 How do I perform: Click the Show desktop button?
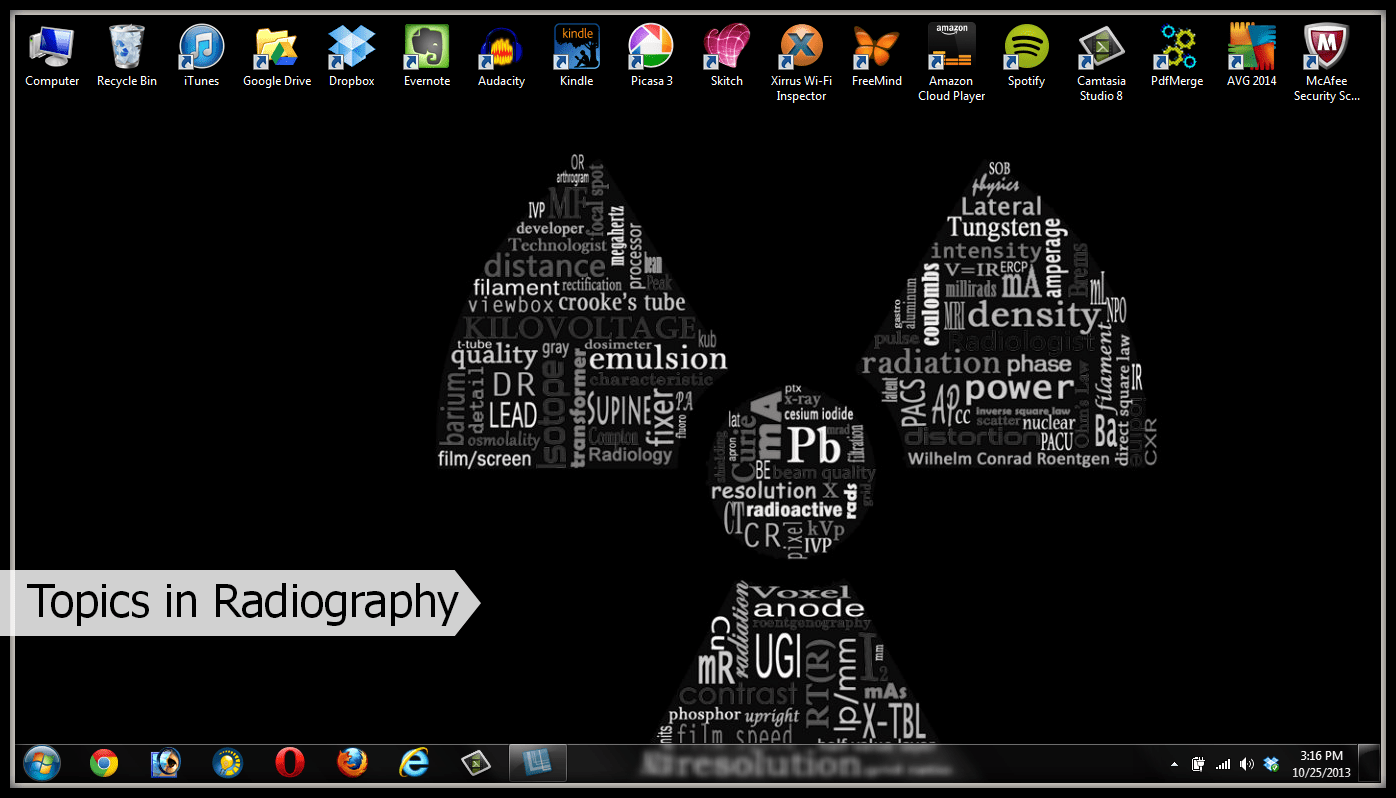click(1369, 764)
